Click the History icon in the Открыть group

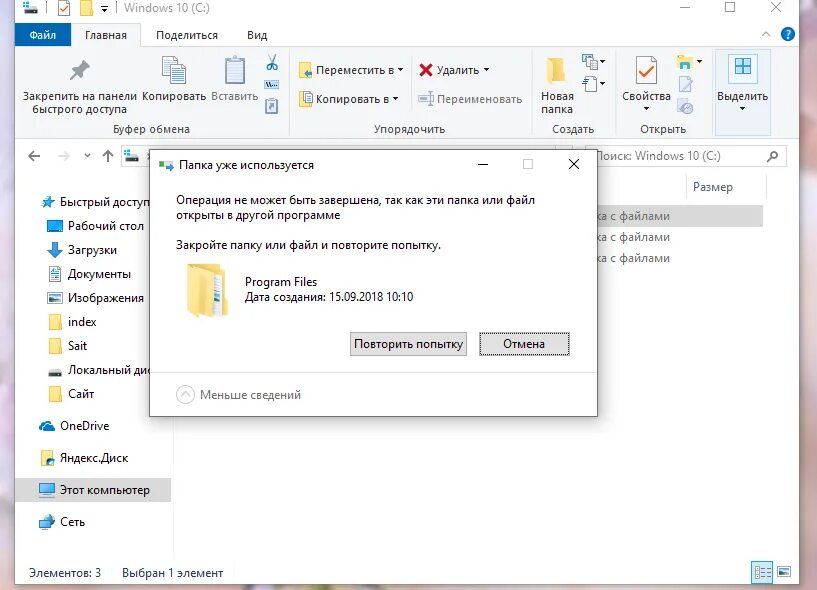(685, 106)
